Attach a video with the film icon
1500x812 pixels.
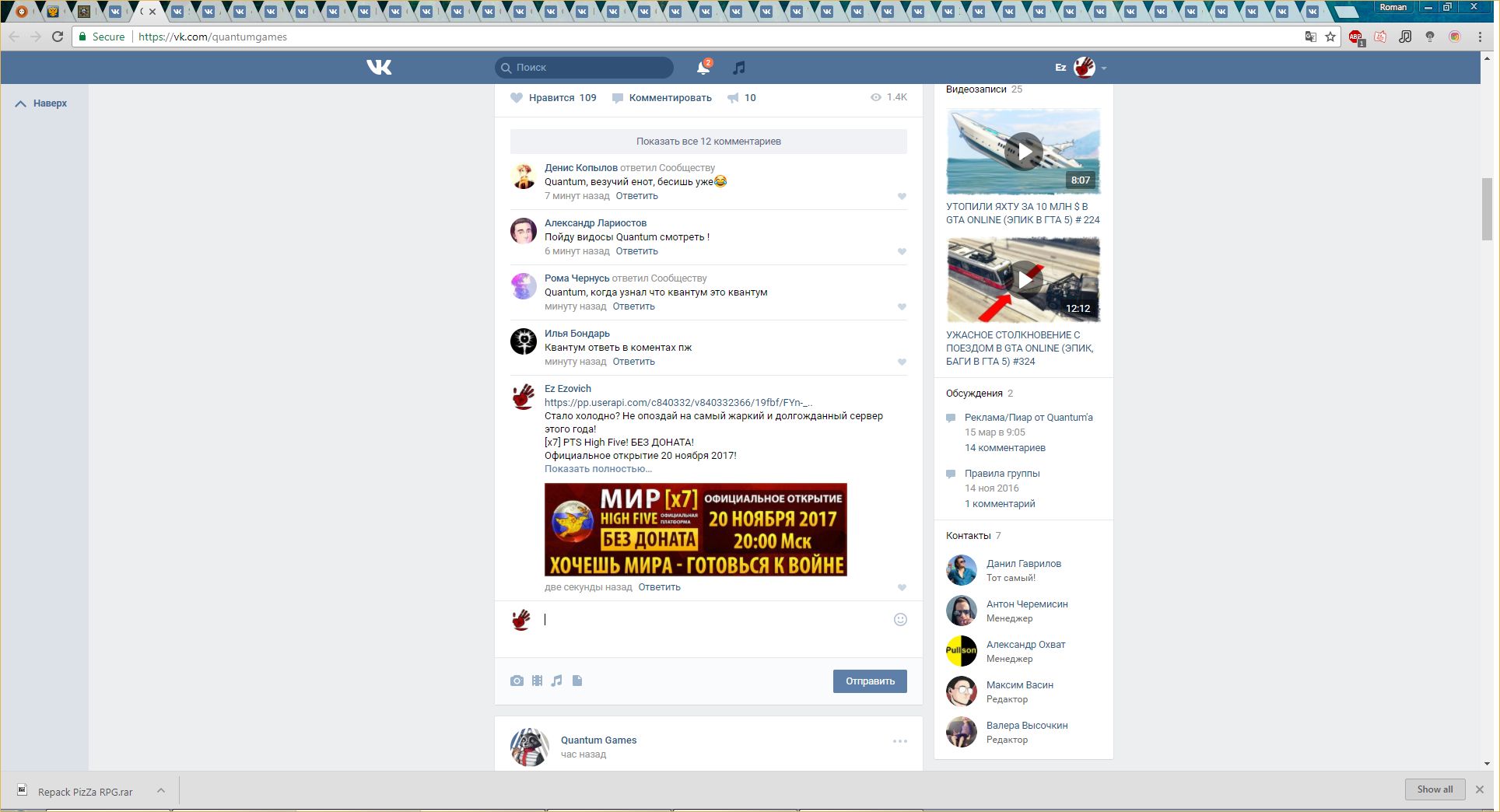pyautogui.click(x=537, y=681)
